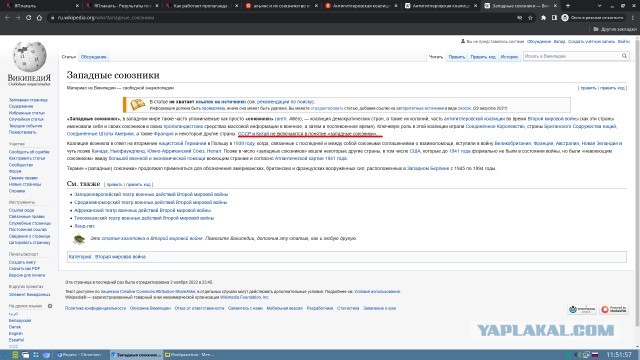Click the Создать учётную запись link
The image size is (640, 360).
[591, 42]
